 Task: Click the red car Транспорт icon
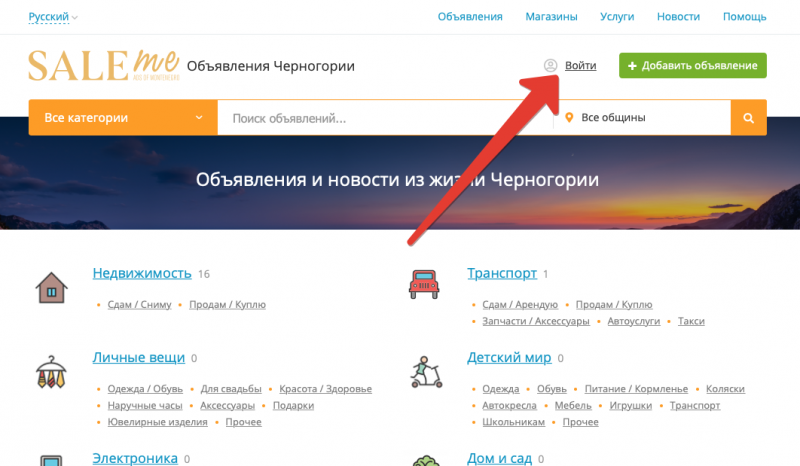click(x=426, y=285)
